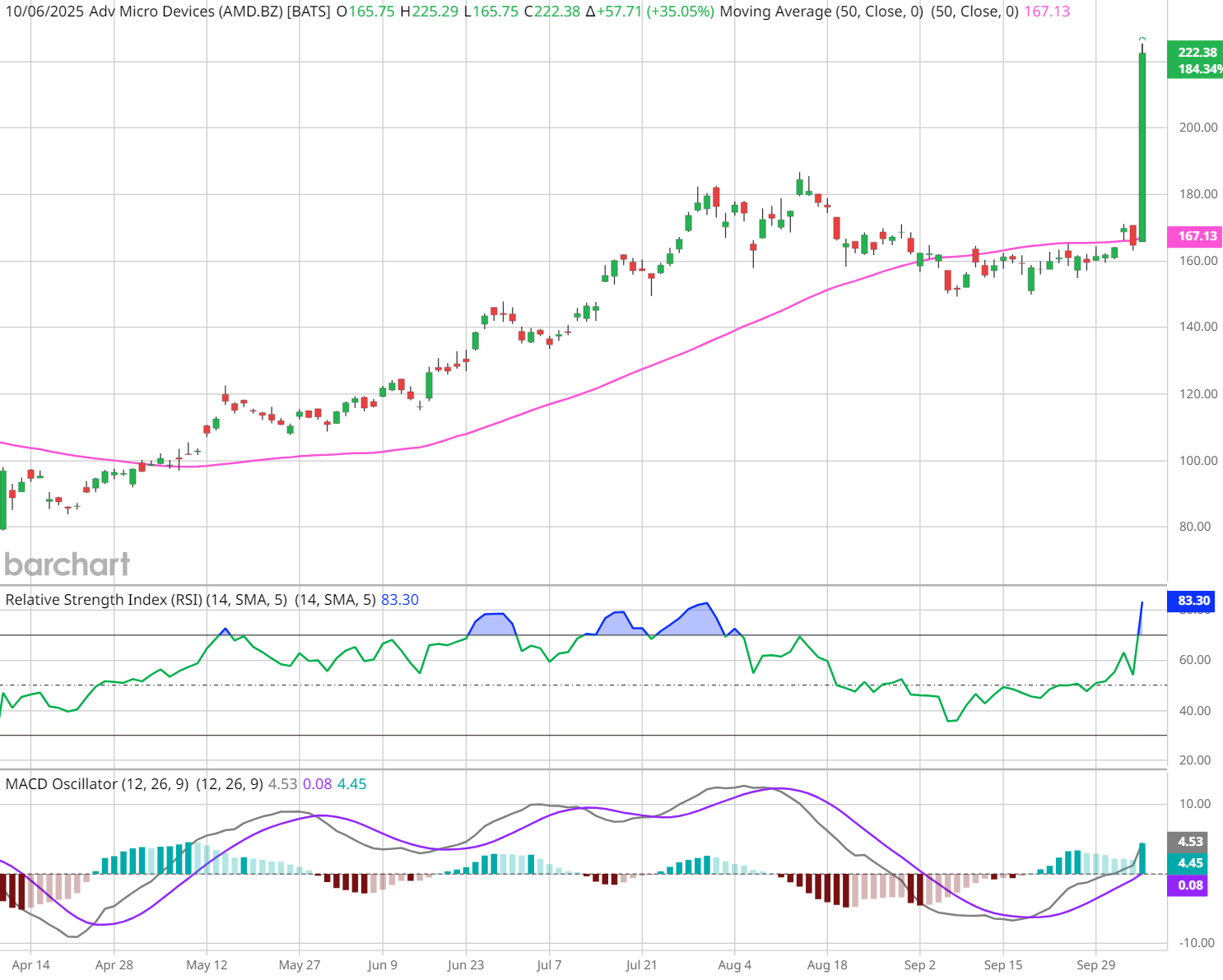1223x980 pixels.
Task: Click the May 12 date label
Action: pos(207,965)
